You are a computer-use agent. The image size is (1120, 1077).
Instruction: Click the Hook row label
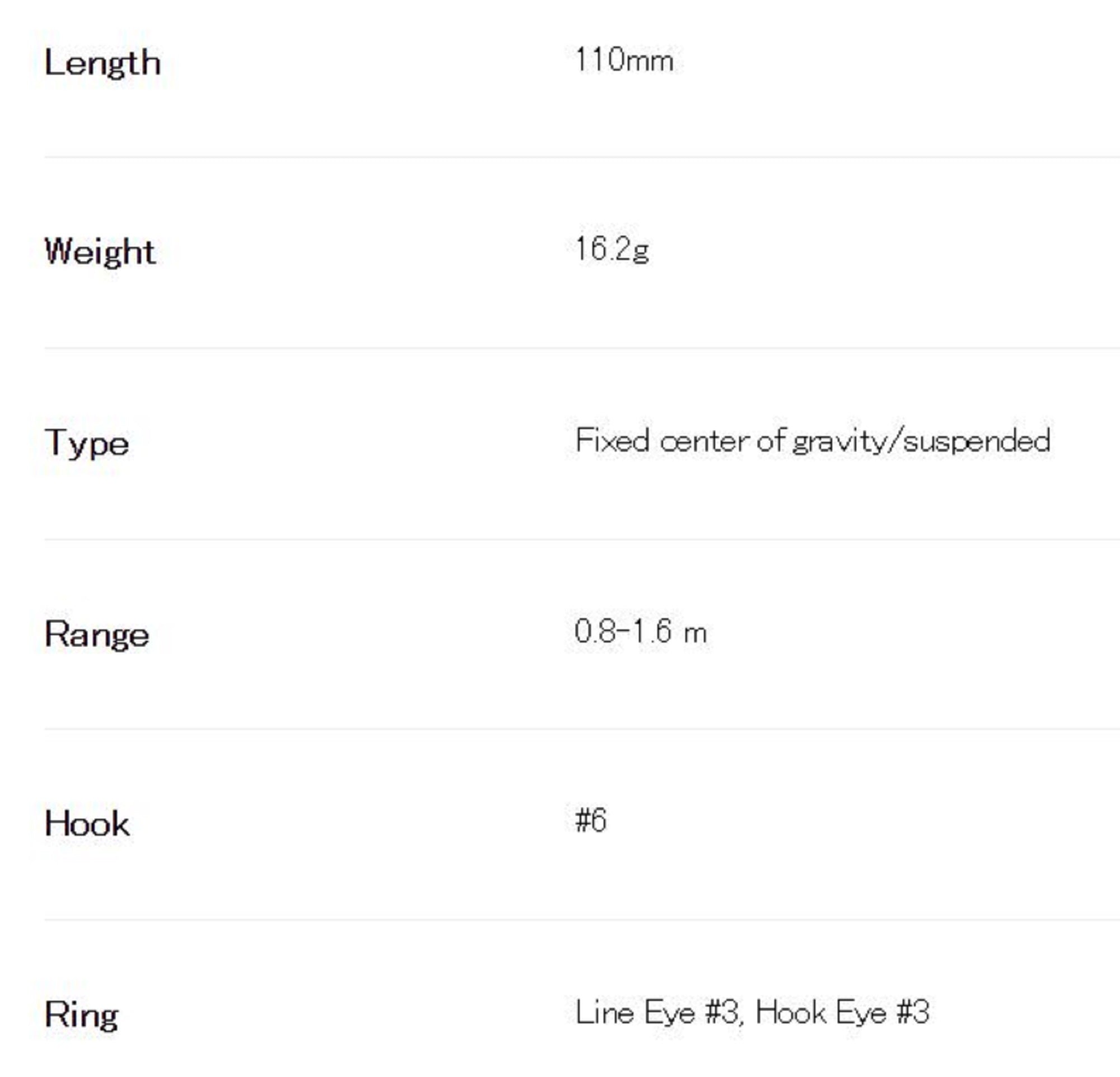tap(87, 824)
